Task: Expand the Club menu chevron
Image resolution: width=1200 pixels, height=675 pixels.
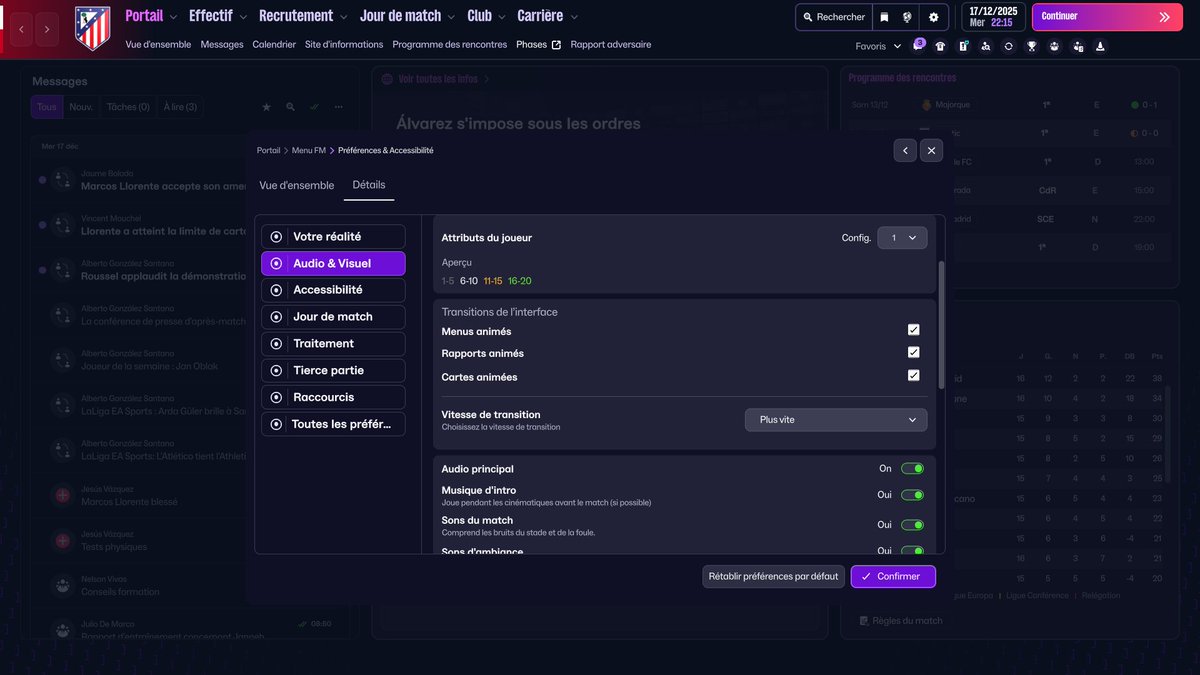Action: pos(502,17)
